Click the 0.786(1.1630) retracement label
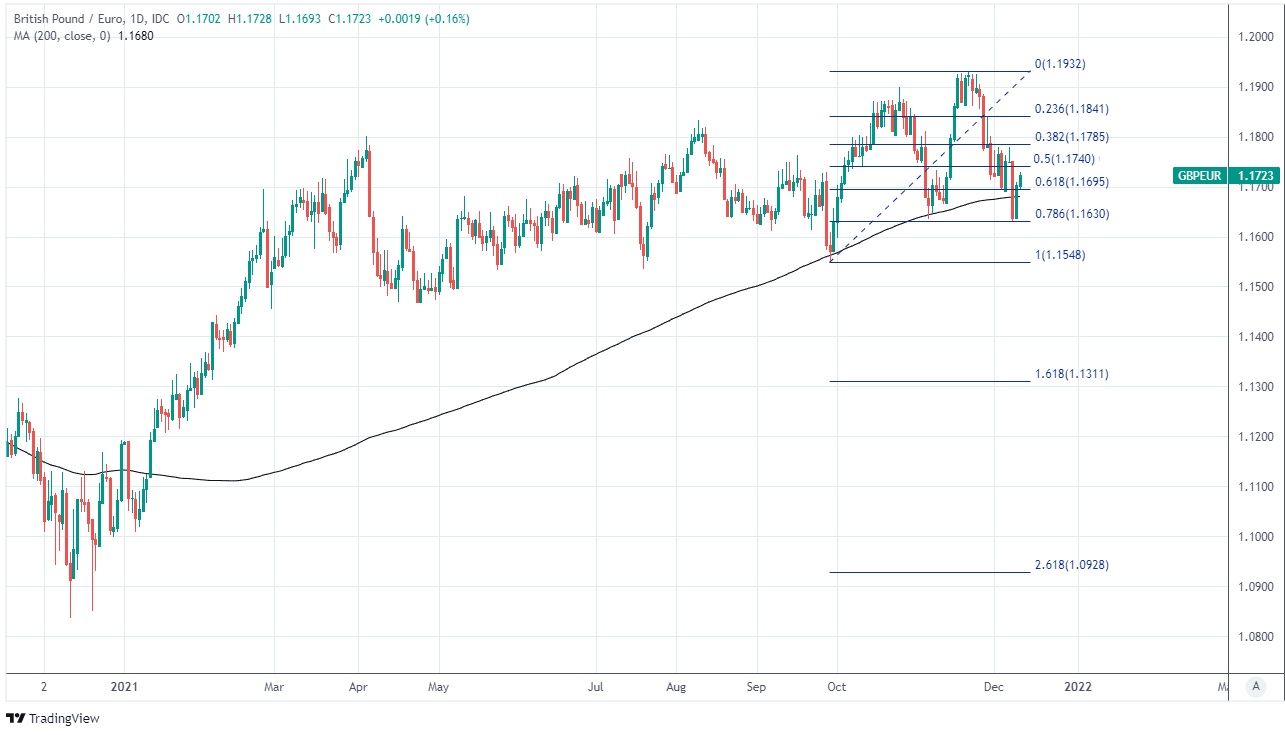The height and width of the screenshot is (735, 1285). click(1071, 214)
